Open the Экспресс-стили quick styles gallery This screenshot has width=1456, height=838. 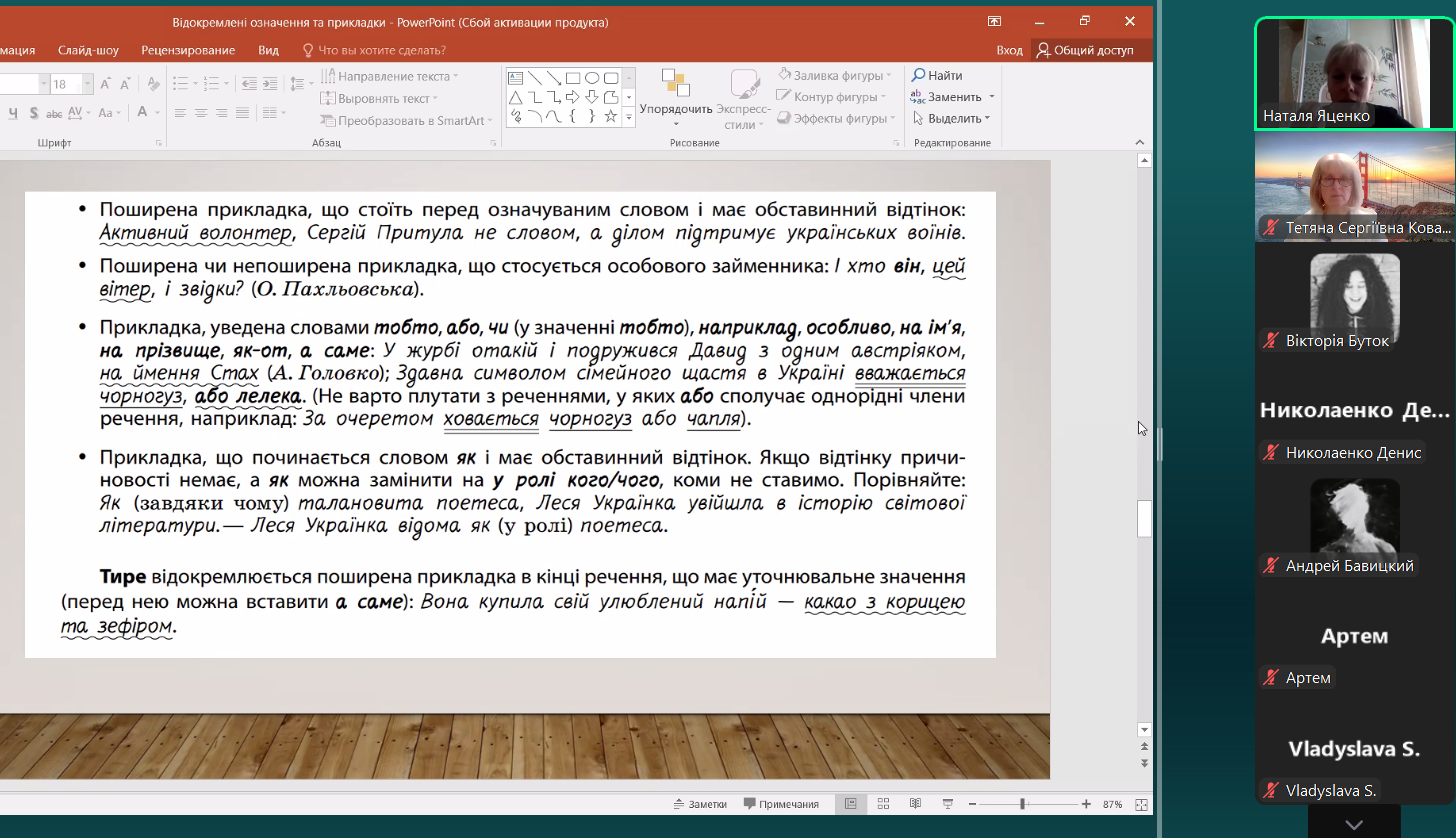[x=744, y=99]
